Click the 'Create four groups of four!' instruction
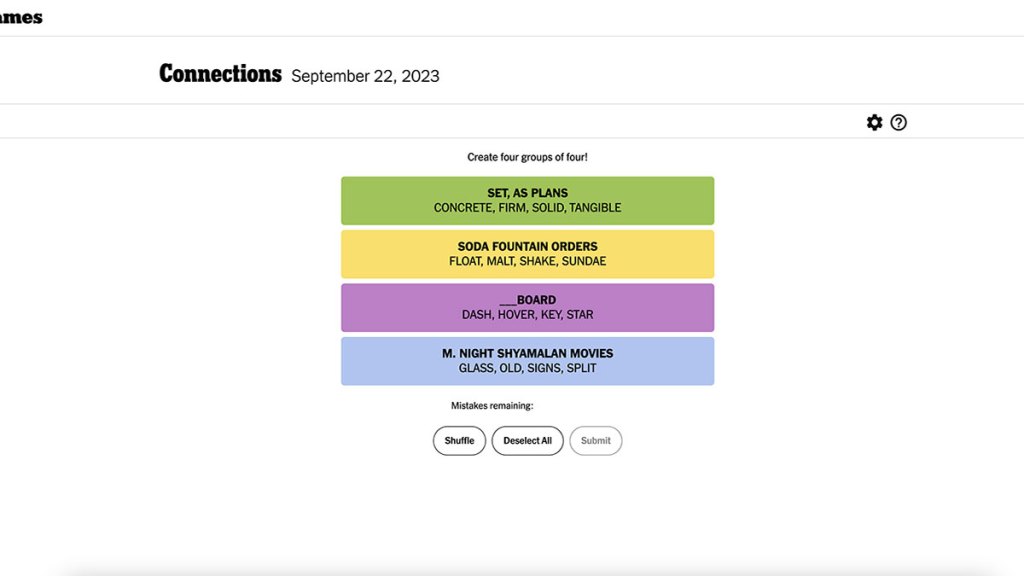The image size is (1024, 576). (x=527, y=157)
